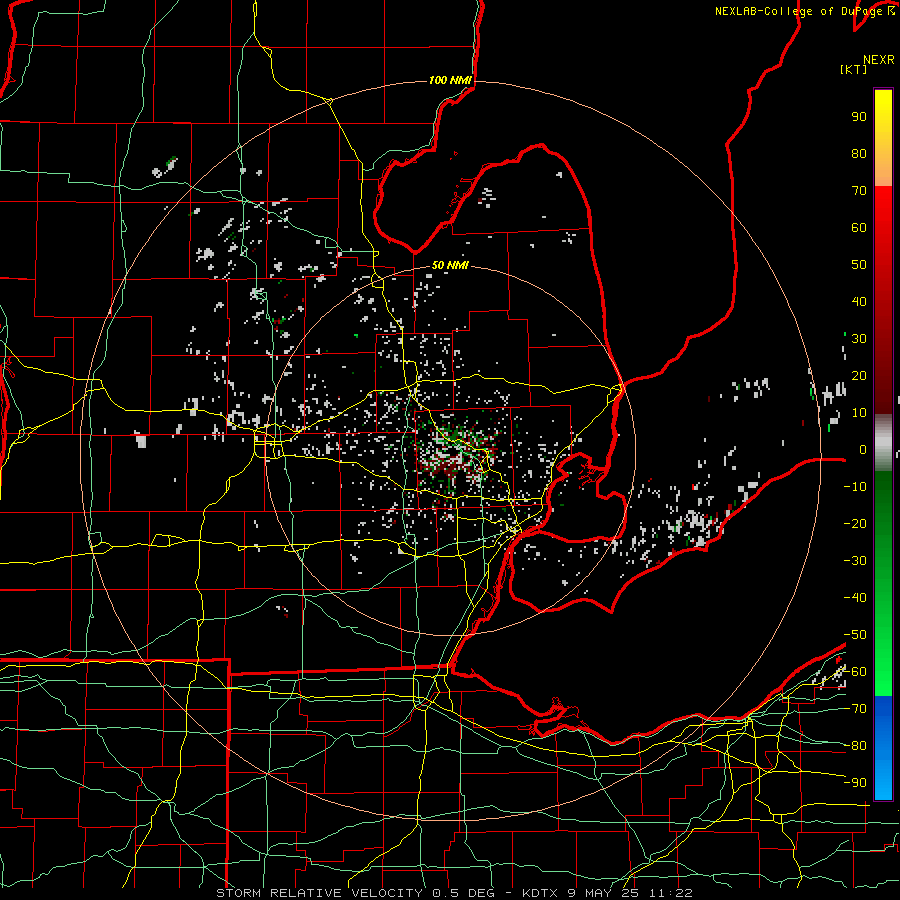Click the 70 value on velocity scale
Viewport: 900px width, 900px height.
[859, 191]
